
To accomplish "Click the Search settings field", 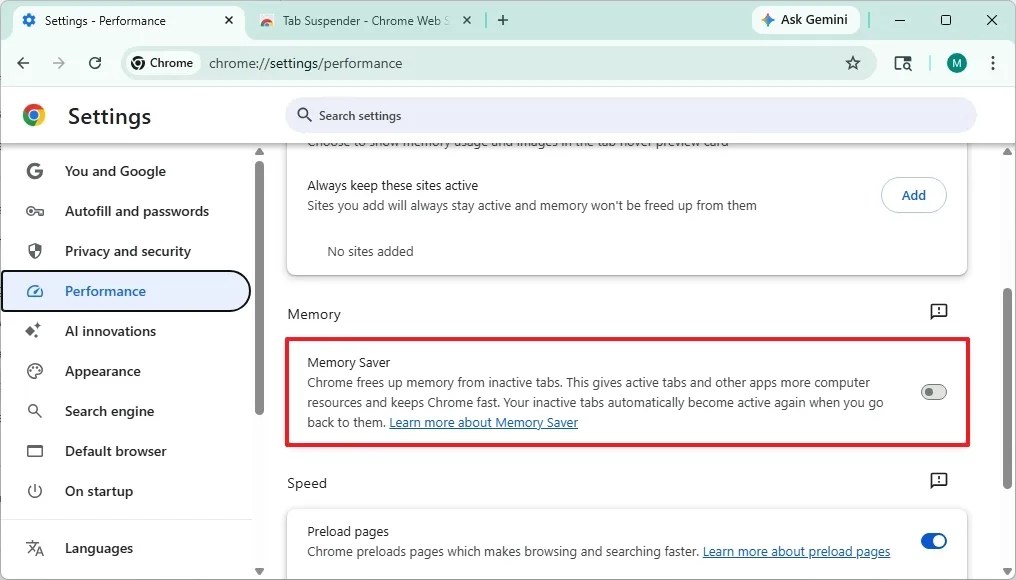I will [630, 115].
